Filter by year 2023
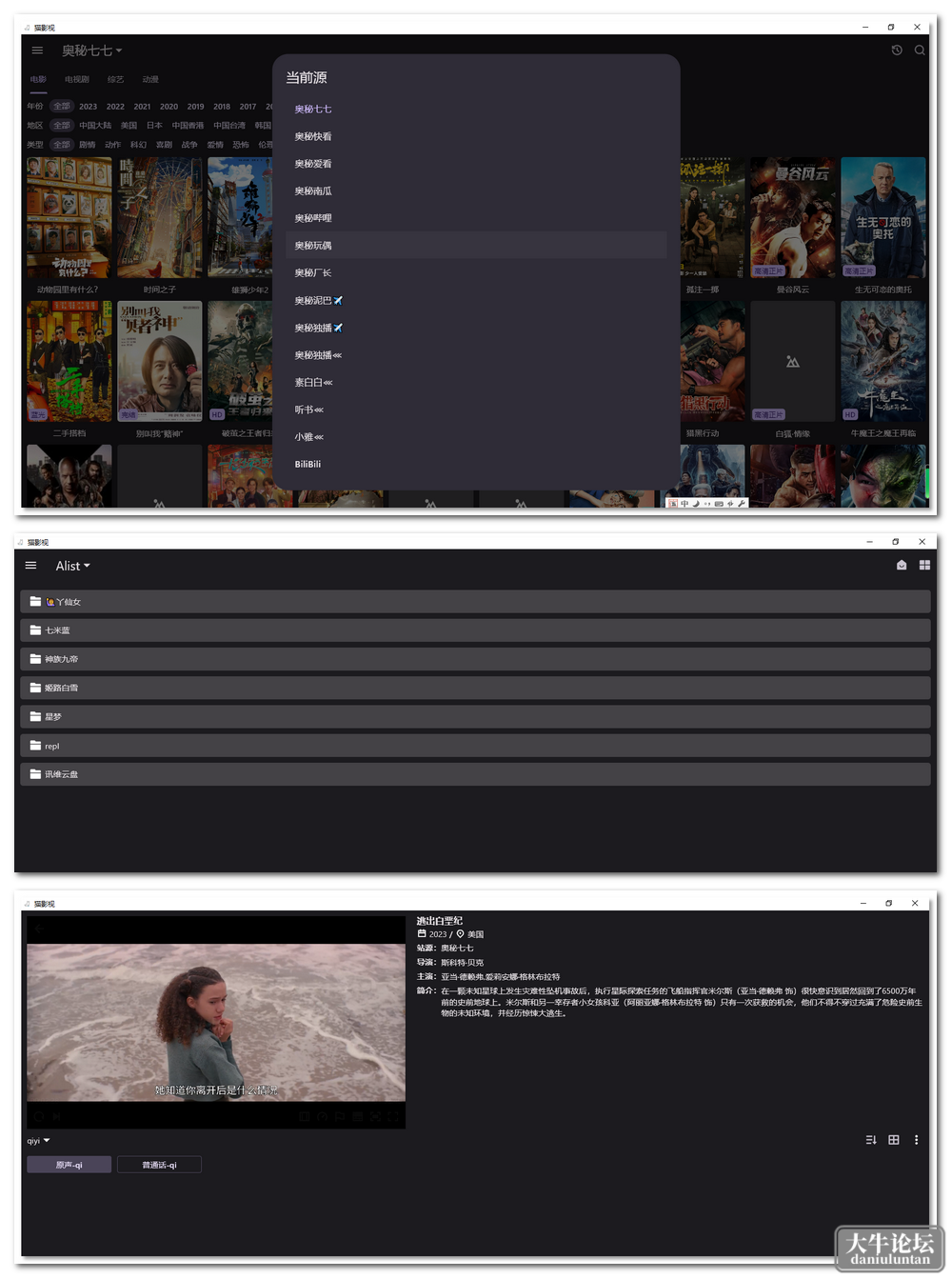 point(89,107)
